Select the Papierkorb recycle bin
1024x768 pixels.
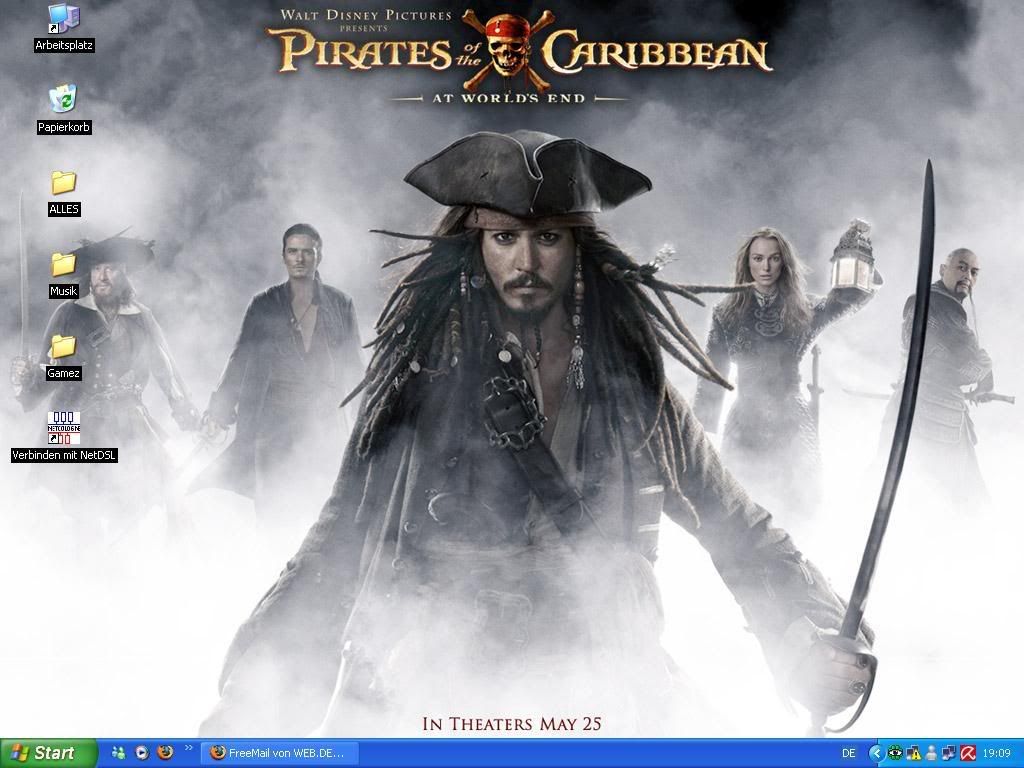(63, 100)
